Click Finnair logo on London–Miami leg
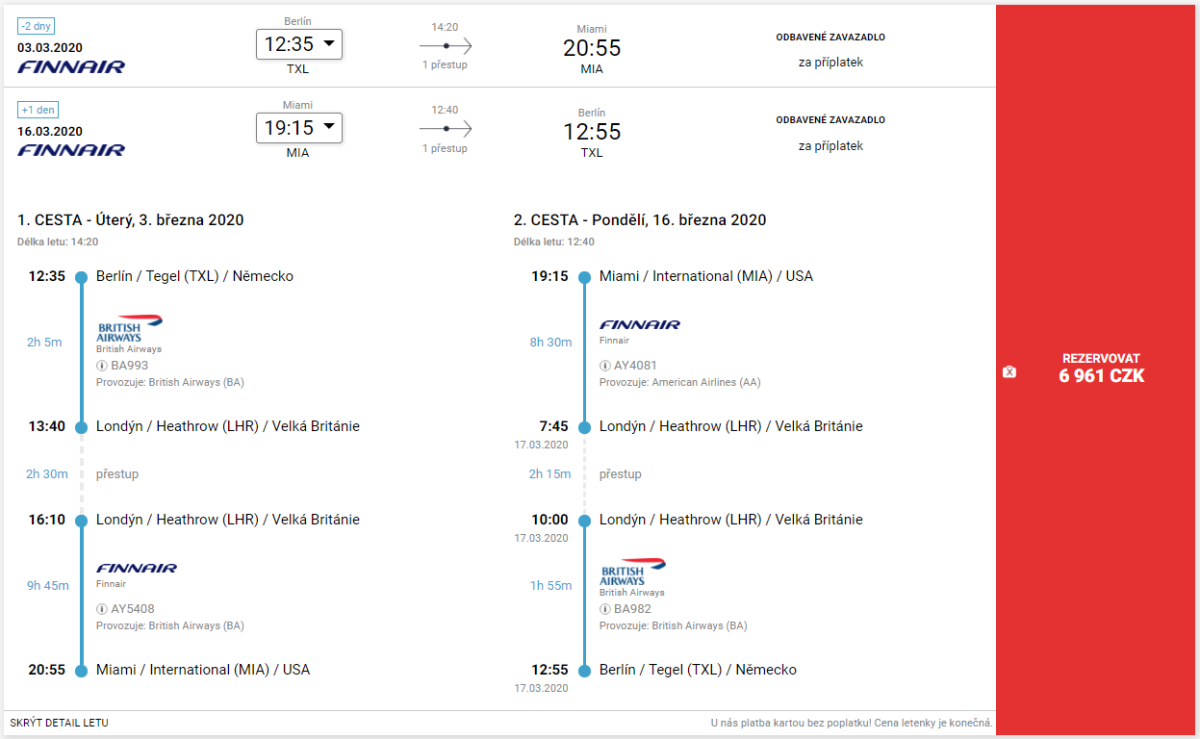The height and width of the screenshot is (739, 1200). 136,568
